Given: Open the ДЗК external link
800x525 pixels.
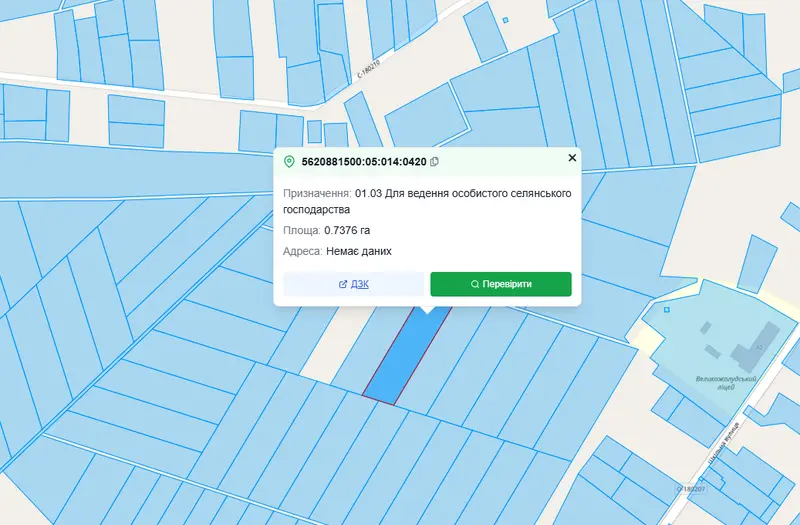Looking at the screenshot, I should click(354, 284).
